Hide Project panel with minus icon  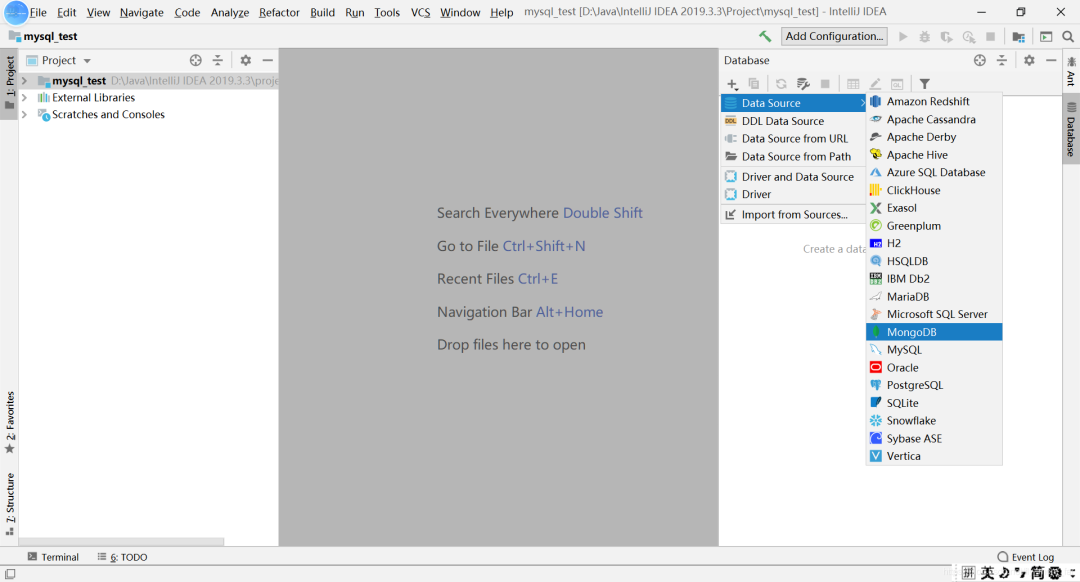[x=267, y=61]
